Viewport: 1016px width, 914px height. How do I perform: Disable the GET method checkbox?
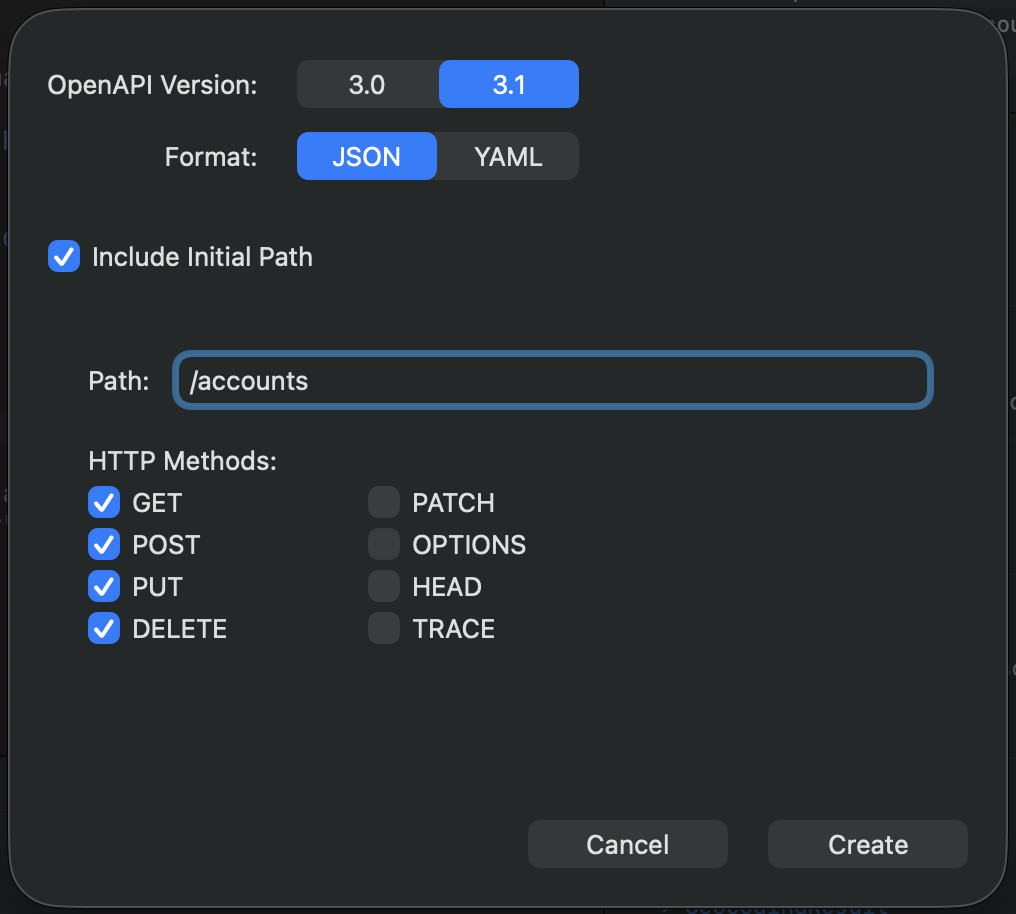103,502
